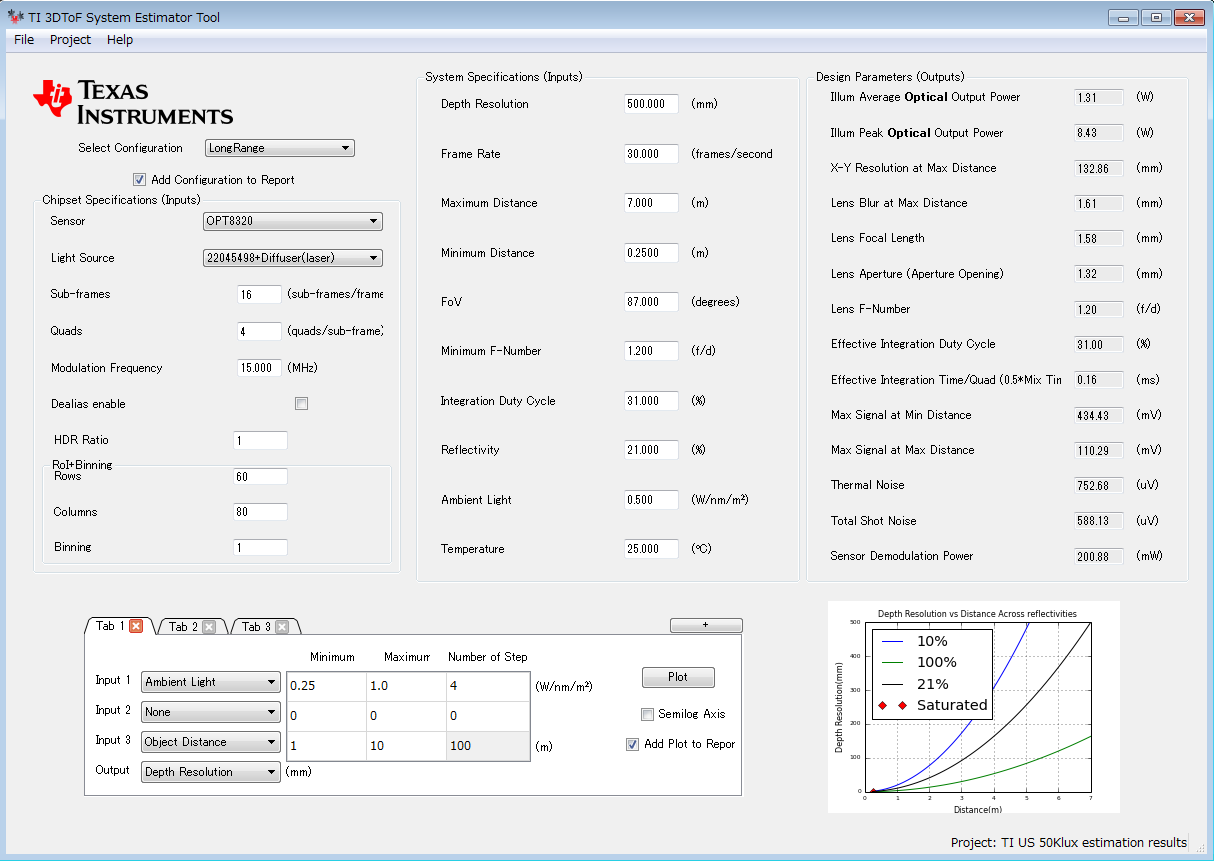Screen dimensions: 1214x861
Task: Edit the Sub-frames input field
Action: pyautogui.click(x=260, y=294)
